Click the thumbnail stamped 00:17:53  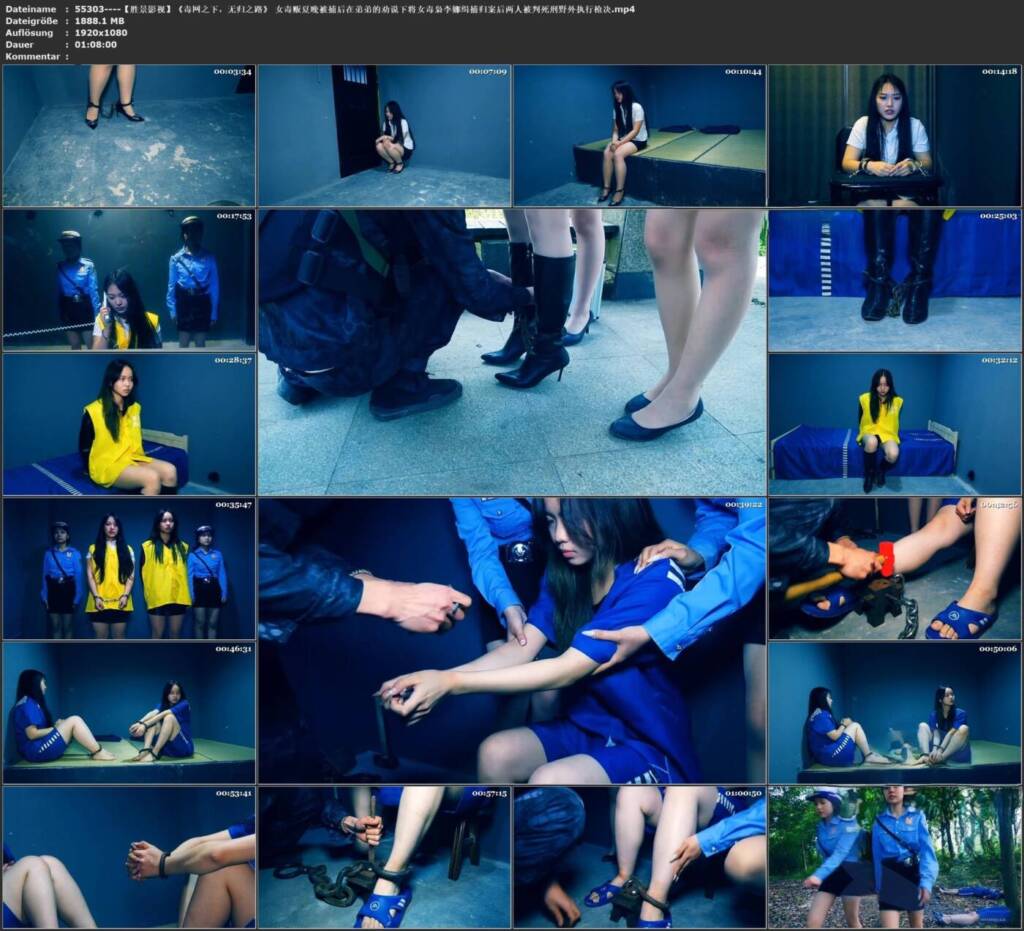pyautogui.click(x=129, y=279)
